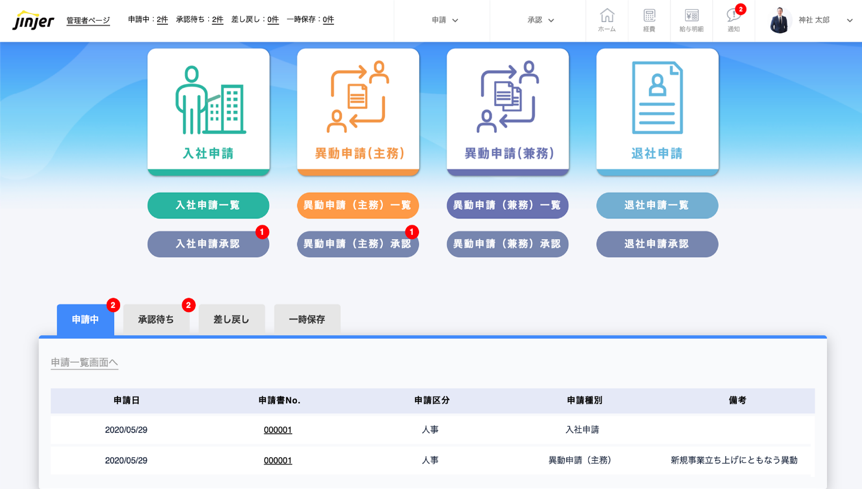Viewport: 862px width, 489px height.
Task: Click the 退社申請承認 button
Action: tap(657, 244)
